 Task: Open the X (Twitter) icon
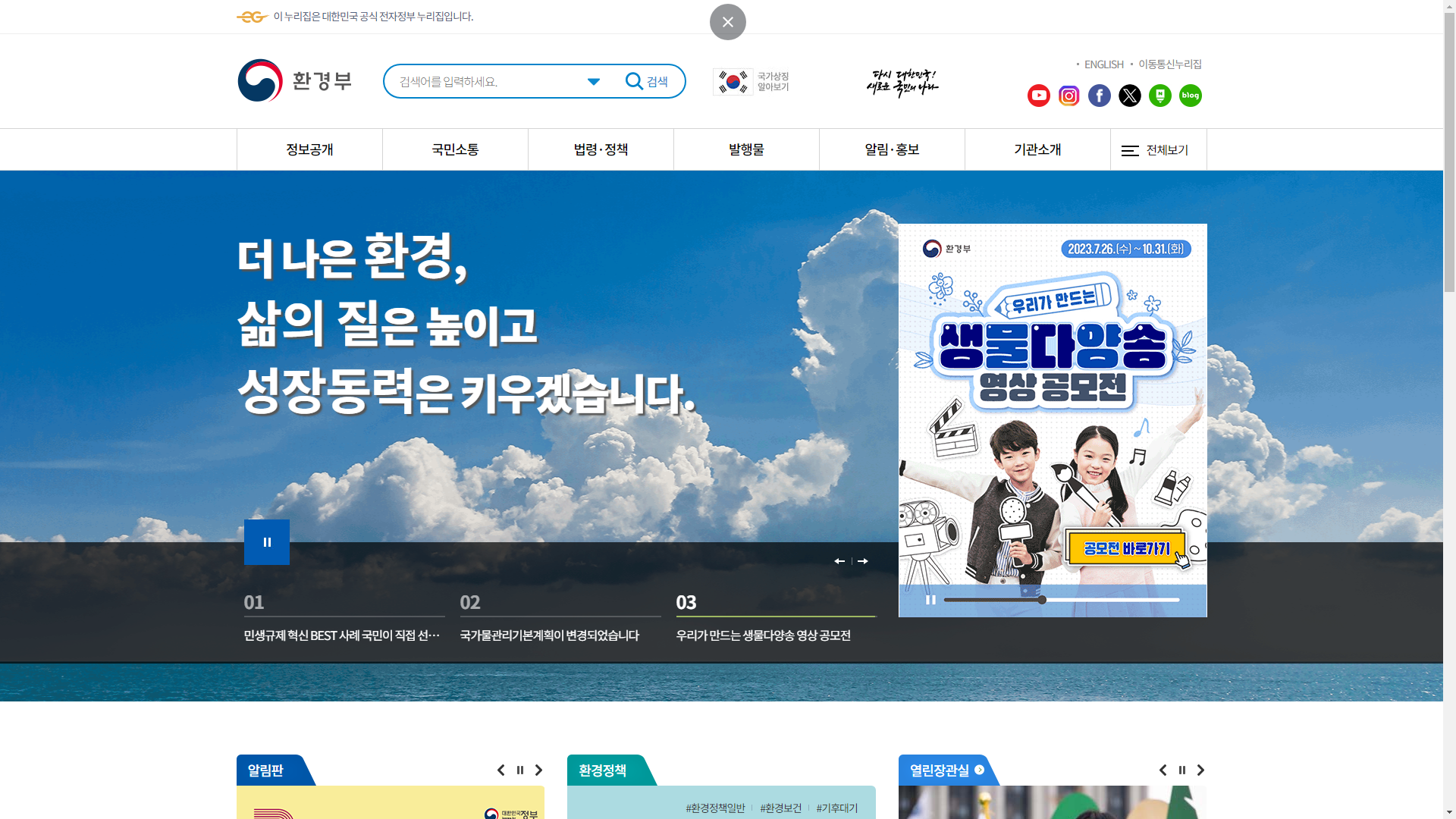[x=1129, y=96]
